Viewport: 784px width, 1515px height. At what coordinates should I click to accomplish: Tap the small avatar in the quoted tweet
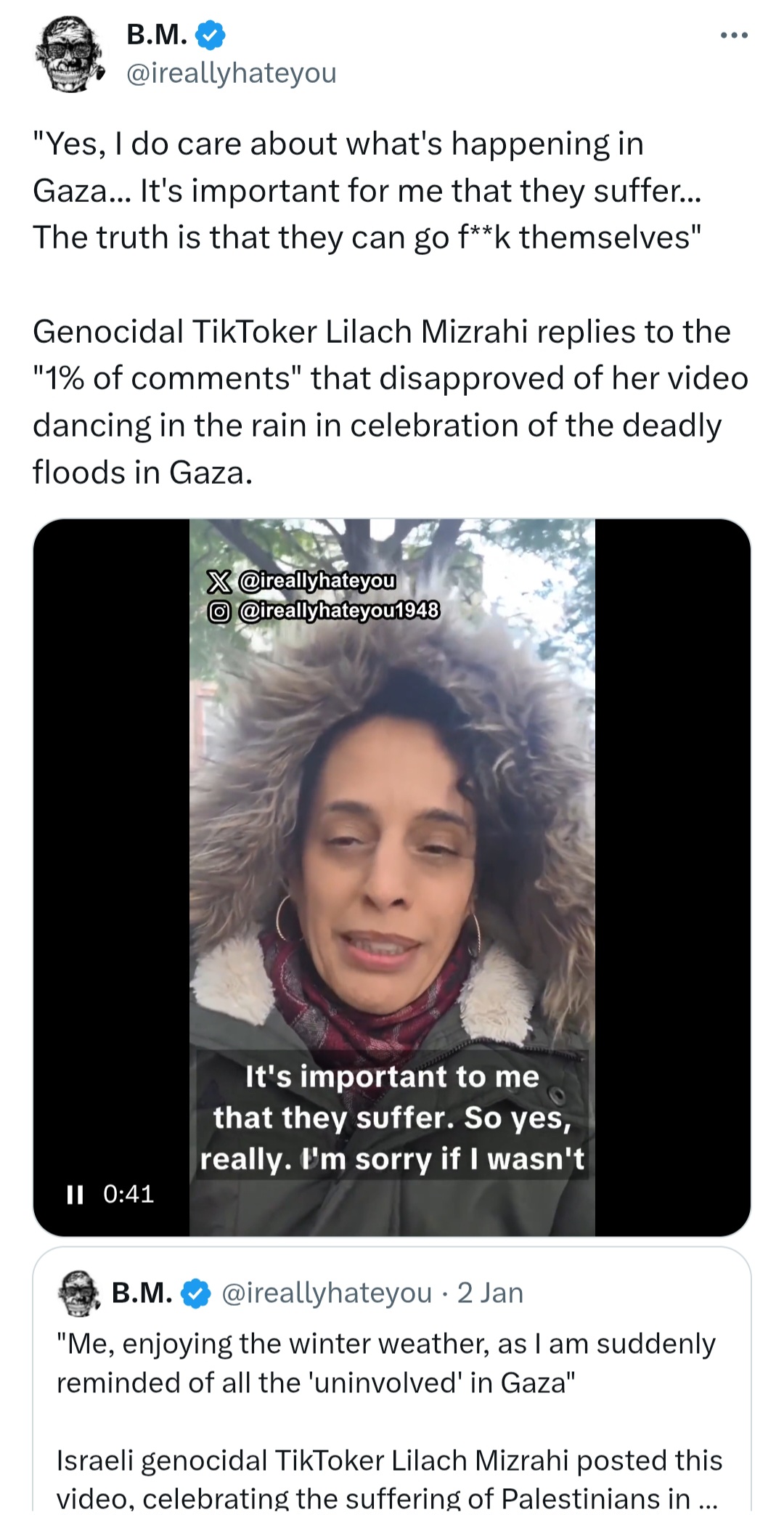coord(79,1293)
